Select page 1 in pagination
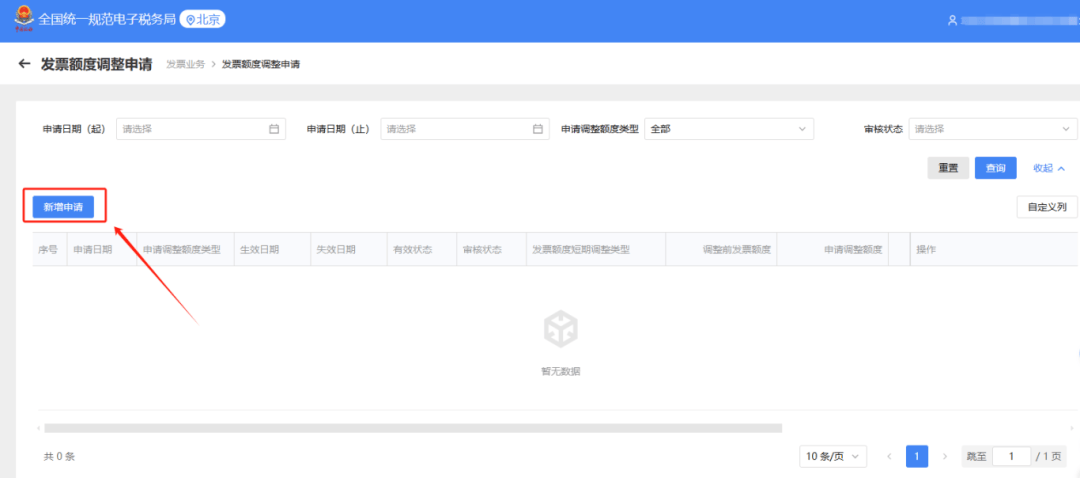Viewport: 1080px width, 478px height. [917, 456]
